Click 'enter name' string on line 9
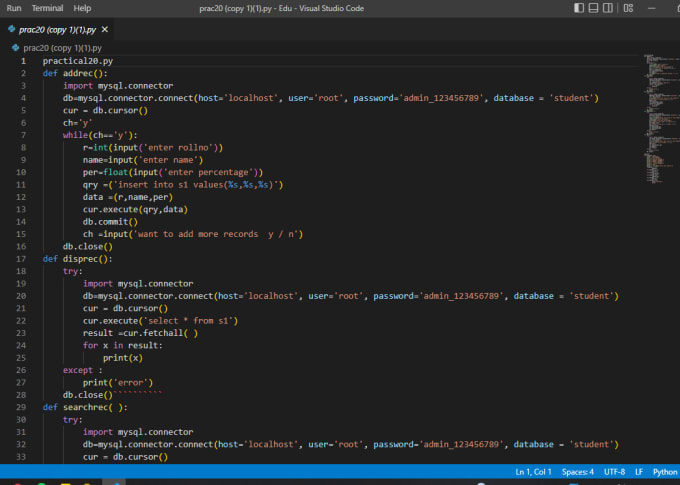The height and width of the screenshot is (485, 680). (x=168, y=160)
